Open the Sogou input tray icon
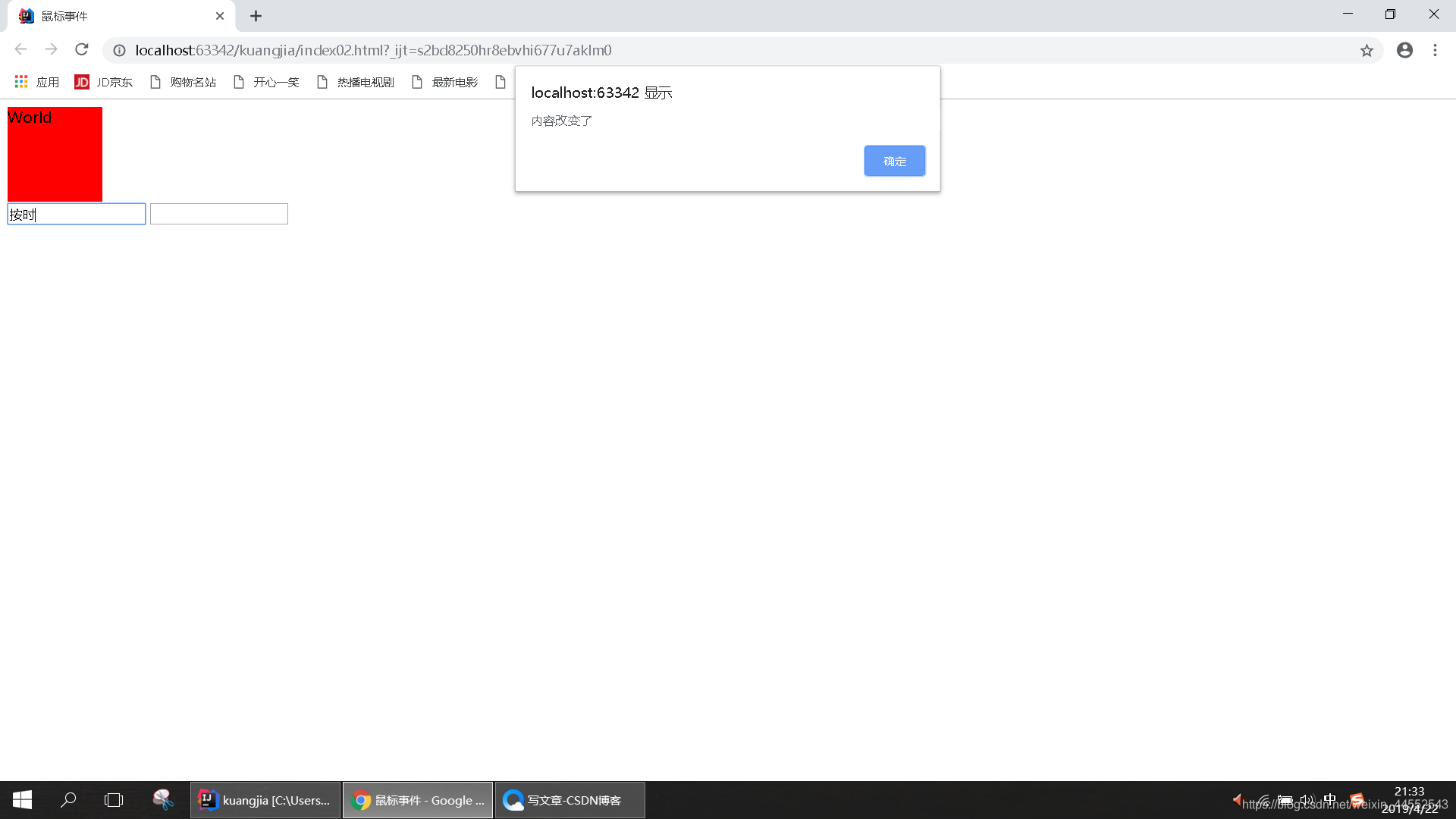This screenshot has height=819, width=1456. coord(1357,799)
